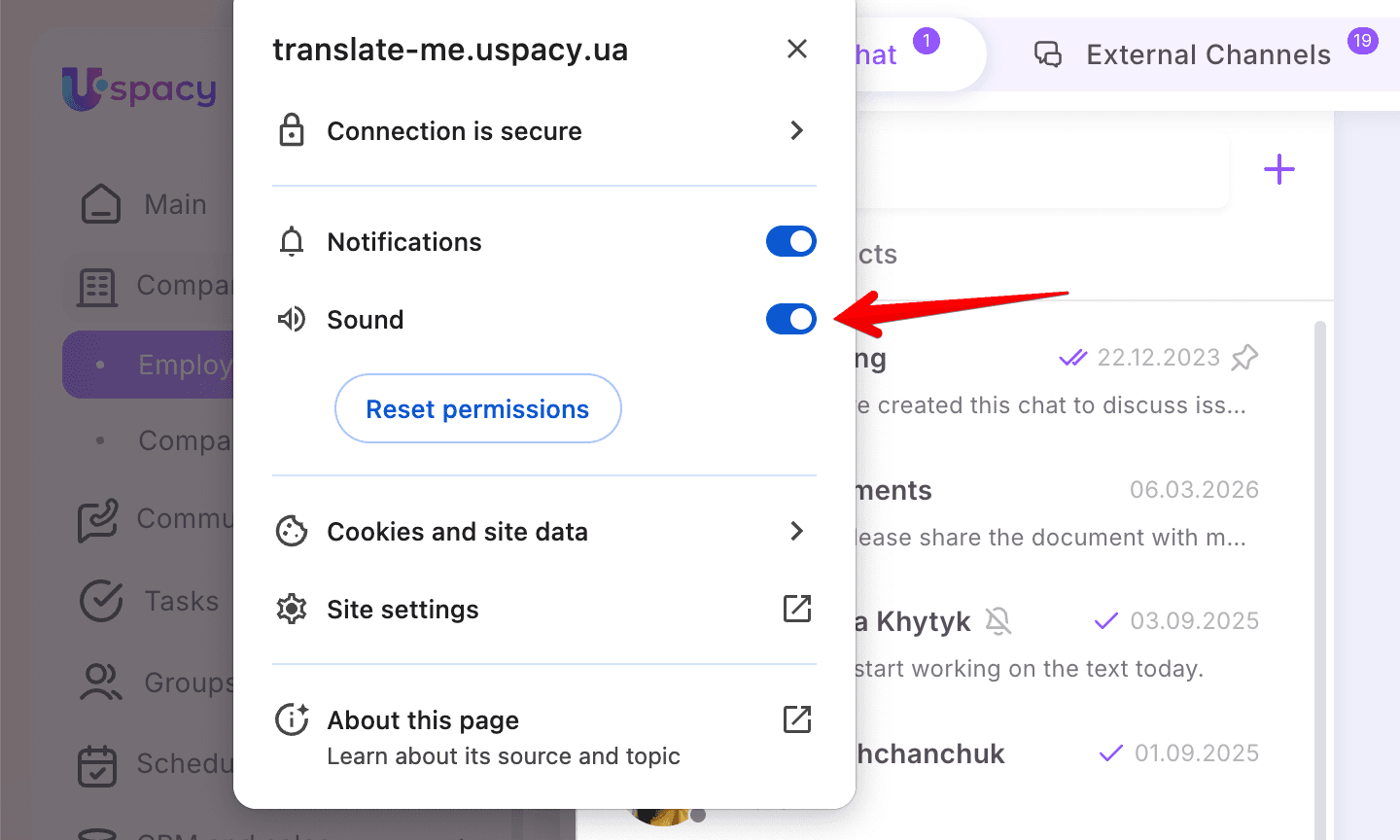
Task: Click the 'Learn about its source and topic' text
Action: coord(504,756)
